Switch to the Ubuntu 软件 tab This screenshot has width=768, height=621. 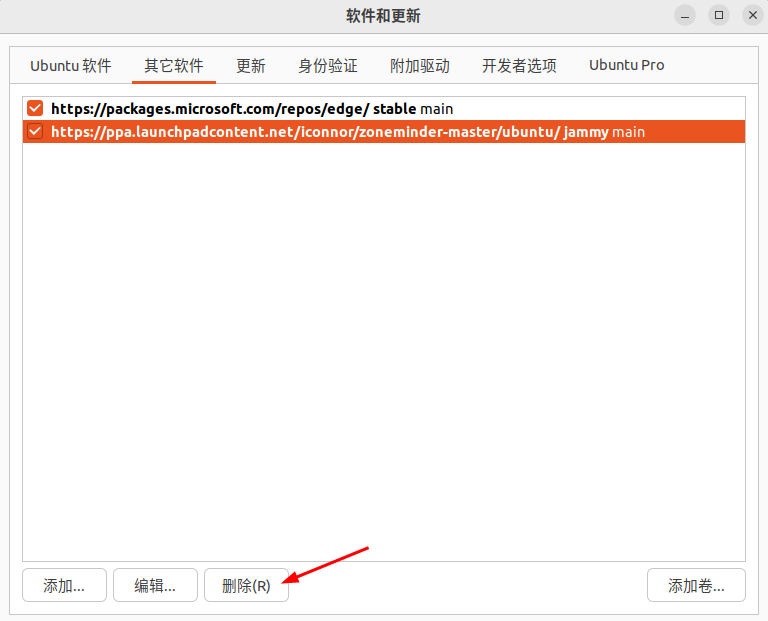click(x=71, y=66)
